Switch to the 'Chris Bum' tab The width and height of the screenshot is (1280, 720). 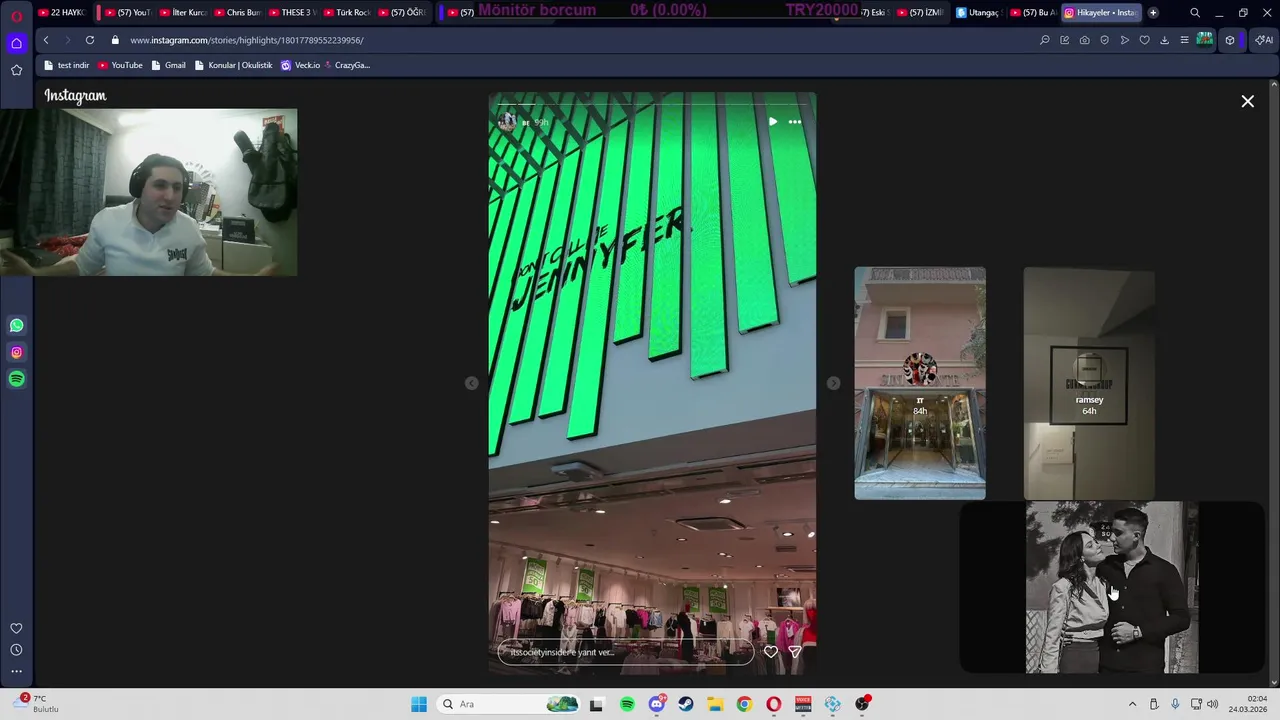tap(237, 13)
